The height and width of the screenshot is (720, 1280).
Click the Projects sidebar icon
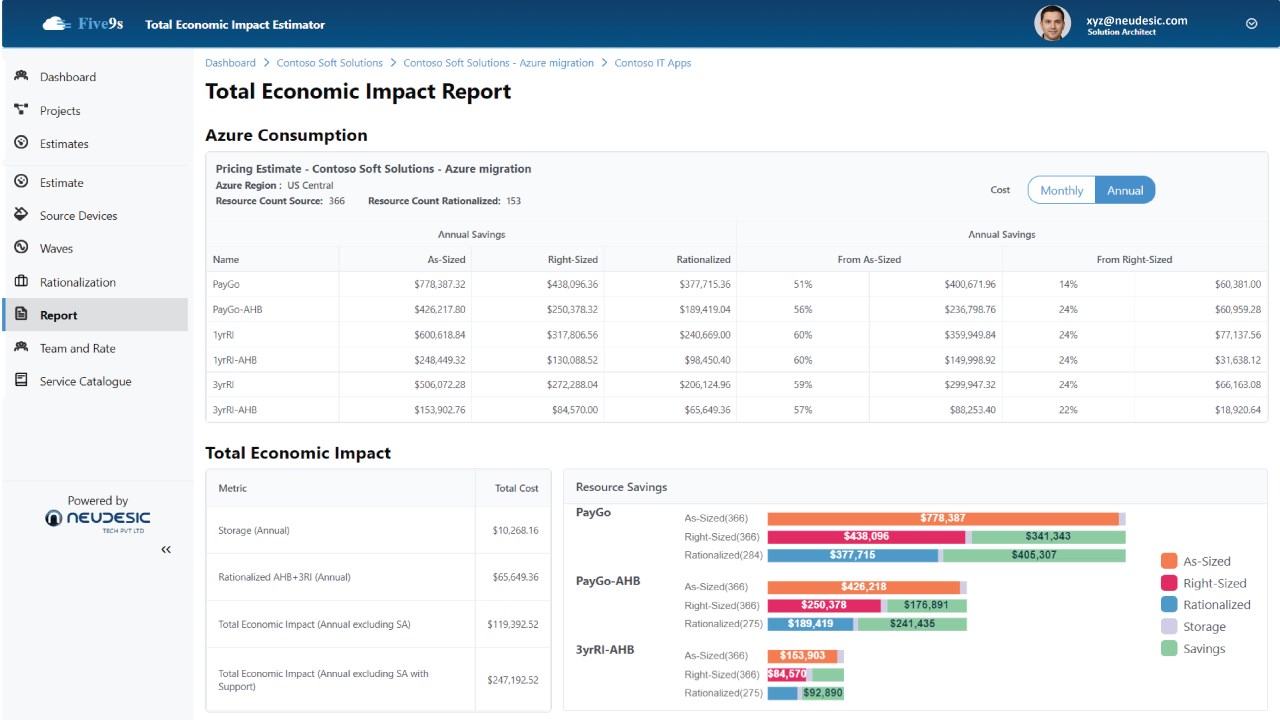[x=21, y=110]
